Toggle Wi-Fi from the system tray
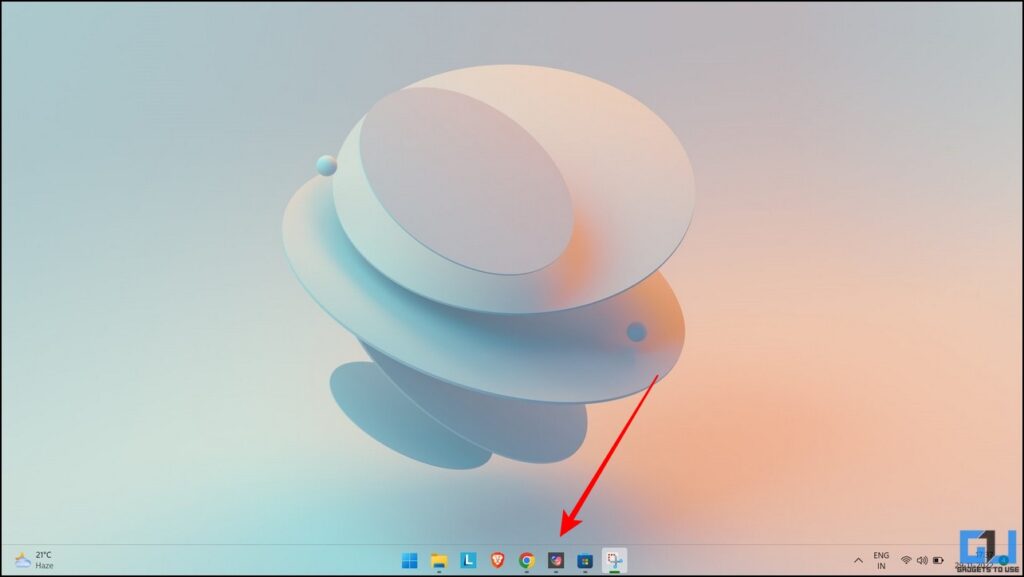The height and width of the screenshot is (577, 1024). pos(906,560)
